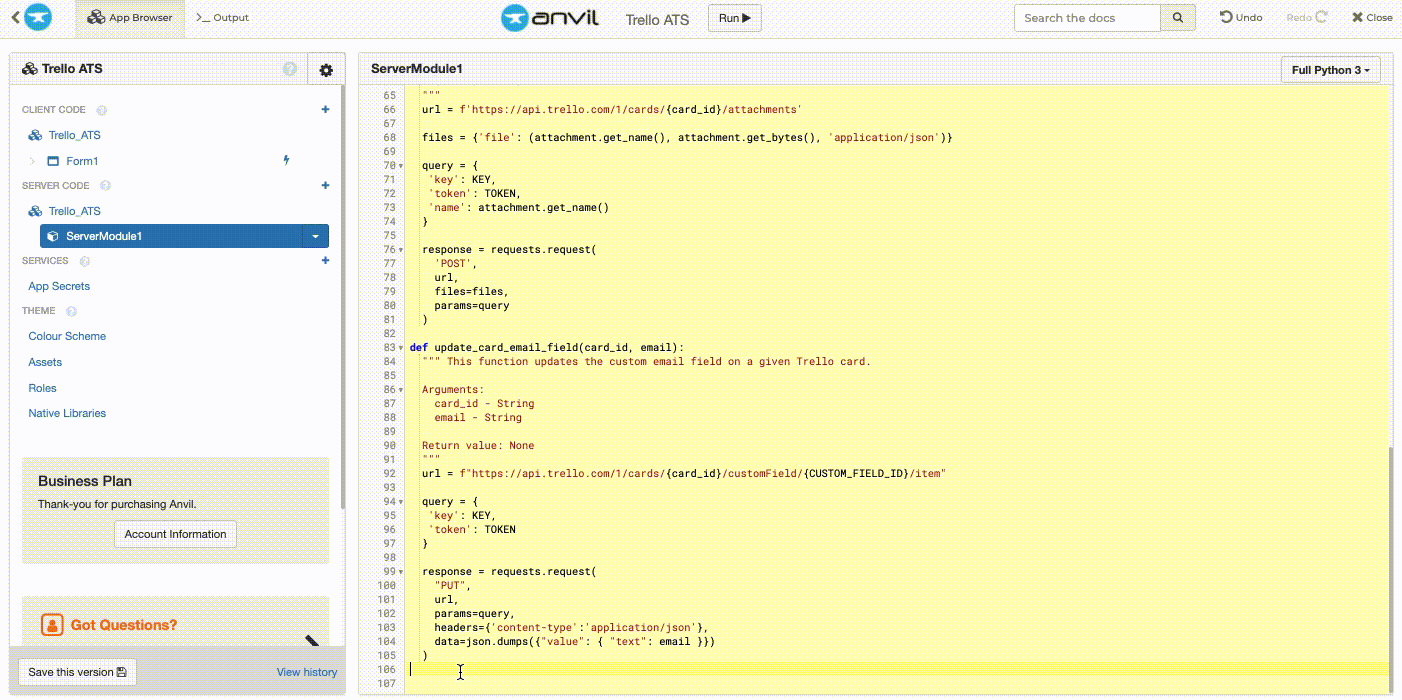Image resolution: width=1402 pixels, height=700 pixels.
Task: Place cursor on empty line 107
Action: click(898, 684)
